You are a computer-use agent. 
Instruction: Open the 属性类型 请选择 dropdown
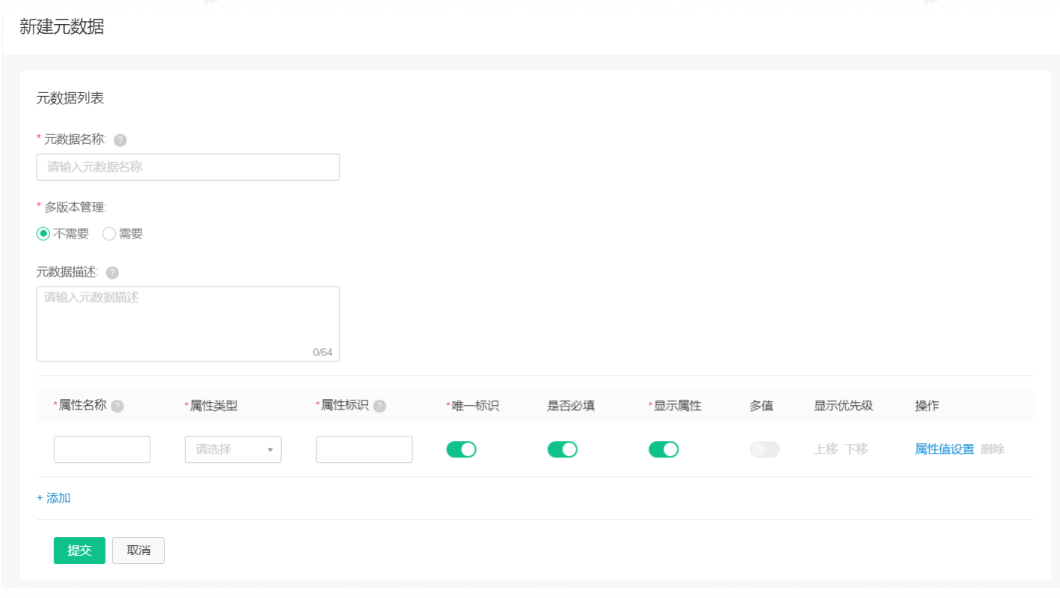(x=233, y=449)
